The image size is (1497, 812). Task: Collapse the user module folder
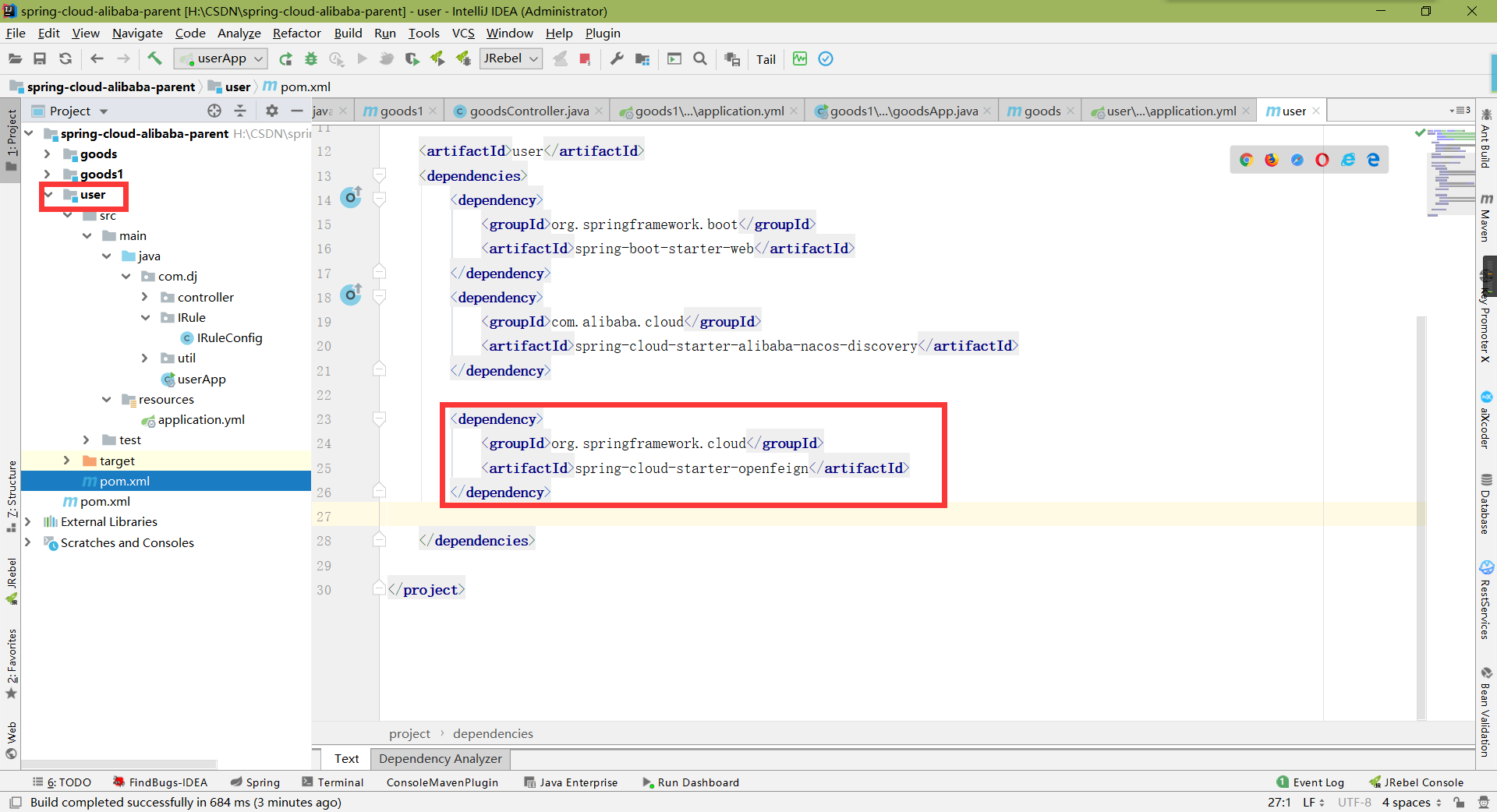pos(49,195)
